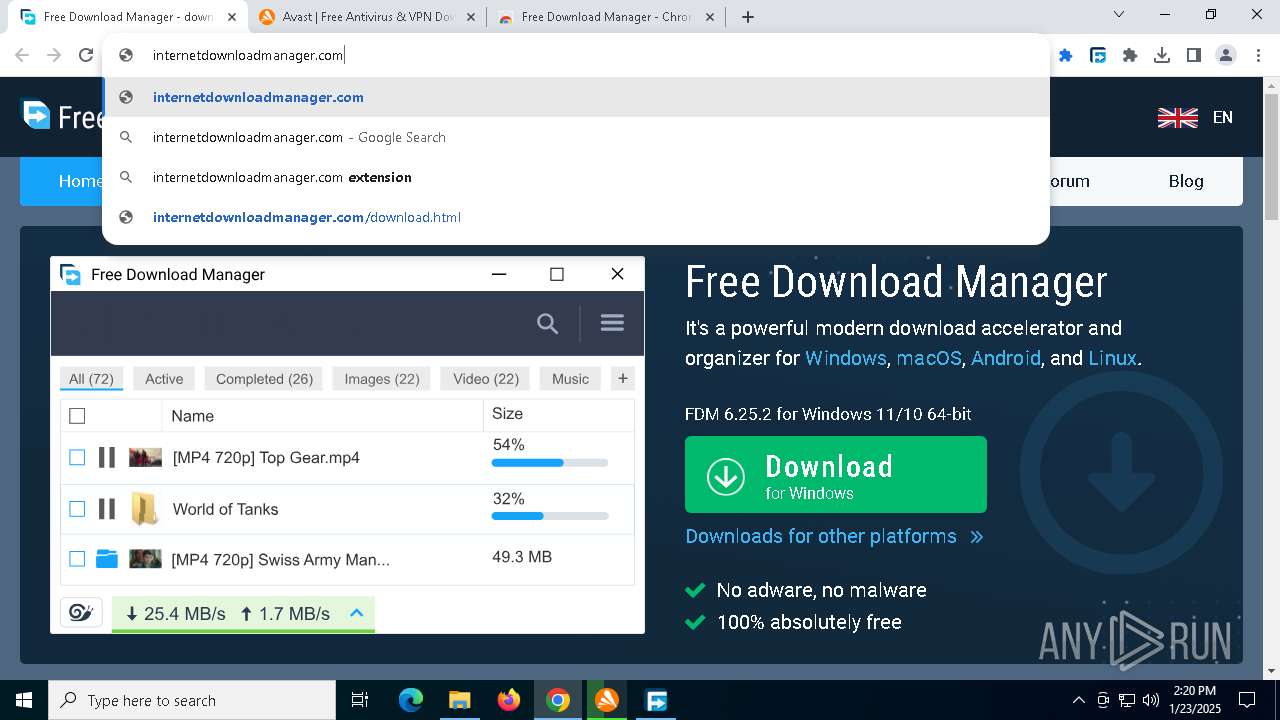Screen dimensions: 1280x720
Task: Open the macOS platform link
Action: tap(929, 358)
